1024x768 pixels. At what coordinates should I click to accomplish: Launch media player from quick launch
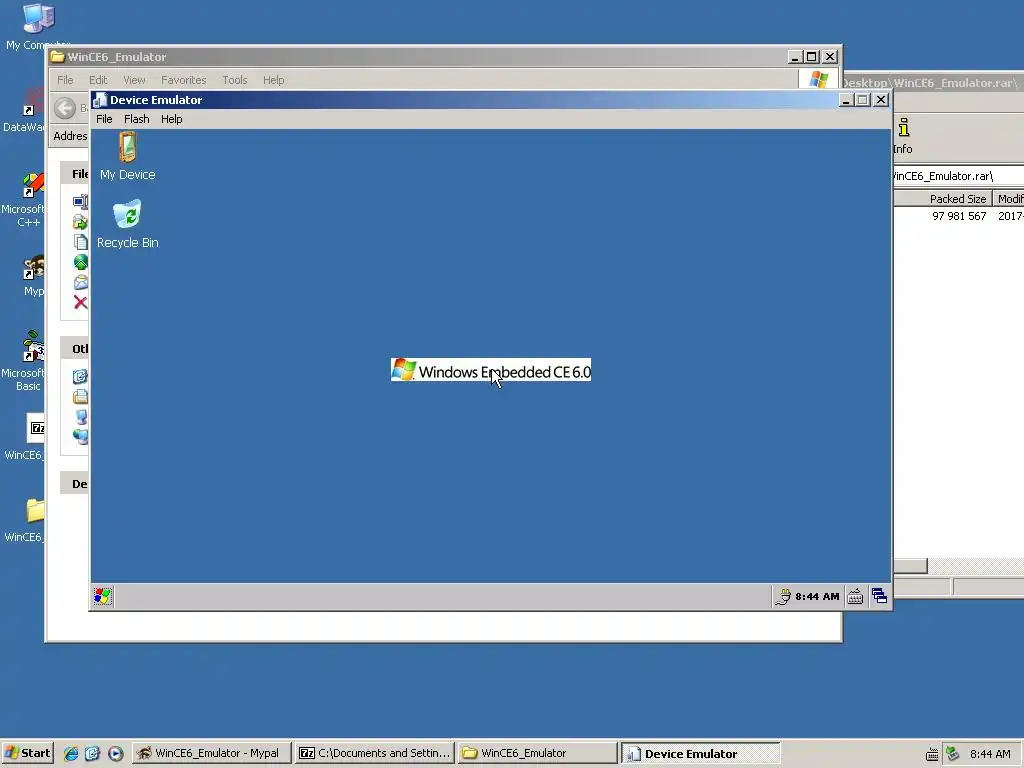(116, 753)
